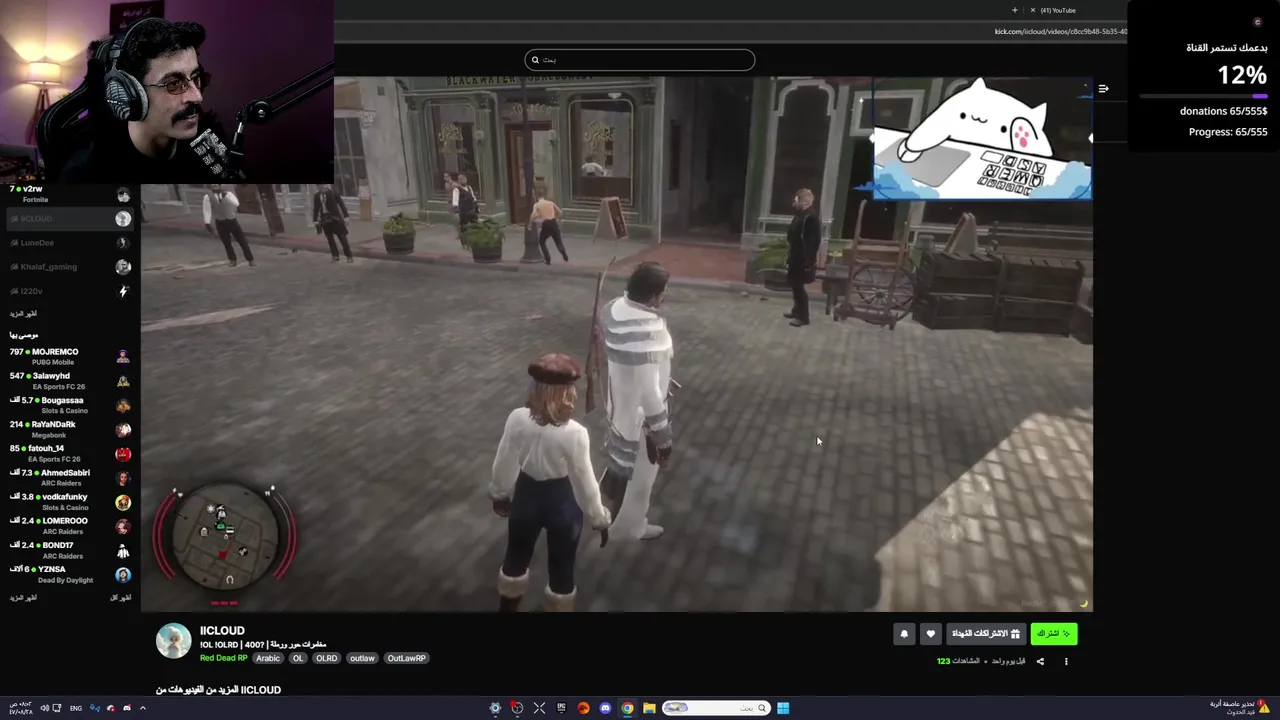Open MOJREMCO PUBG Mobile channel
The width and height of the screenshot is (1280, 720).
click(x=70, y=356)
